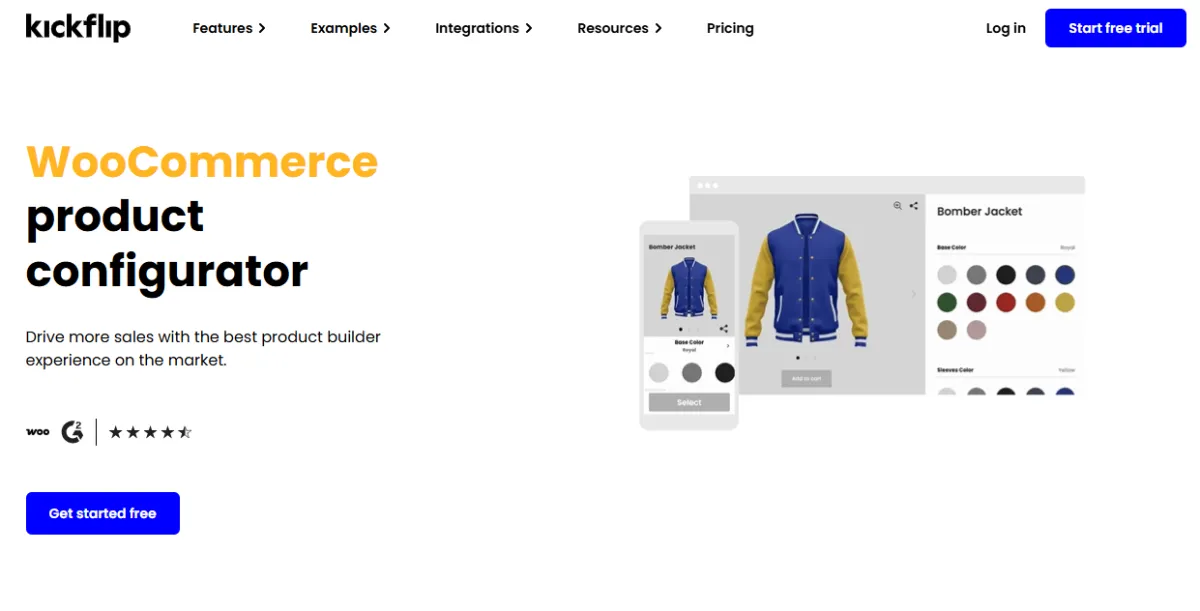Click the Log in link

tap(1005, 28)
